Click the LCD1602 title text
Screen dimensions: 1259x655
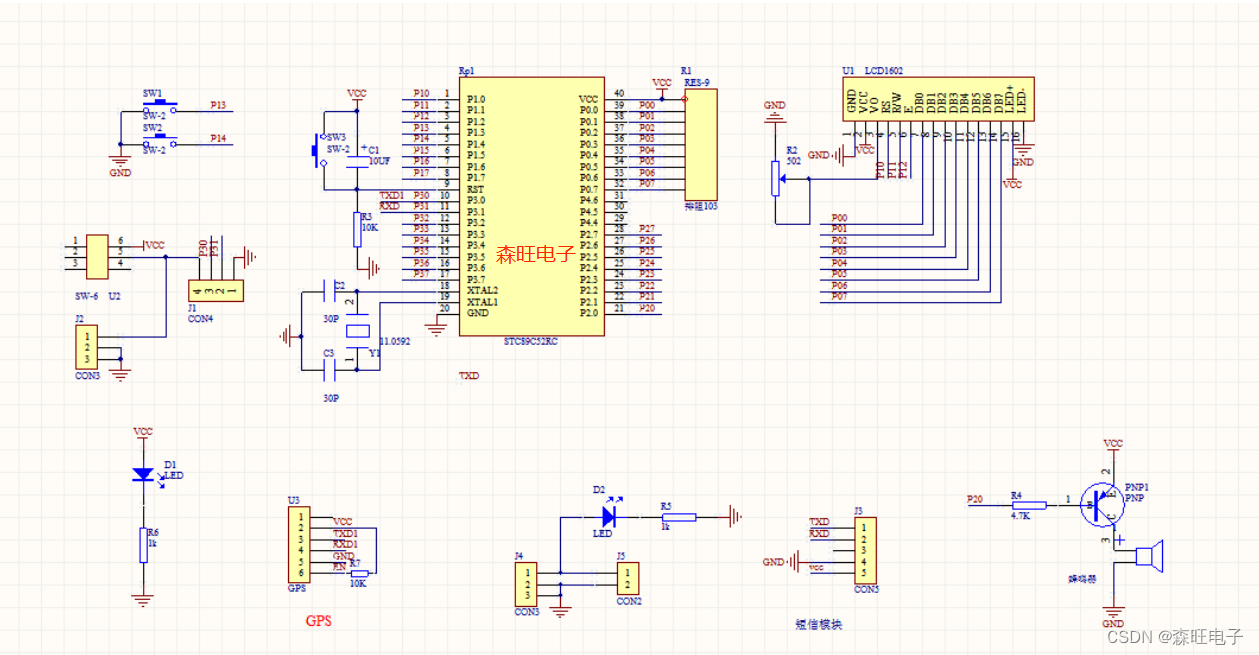tap(886, 71)
